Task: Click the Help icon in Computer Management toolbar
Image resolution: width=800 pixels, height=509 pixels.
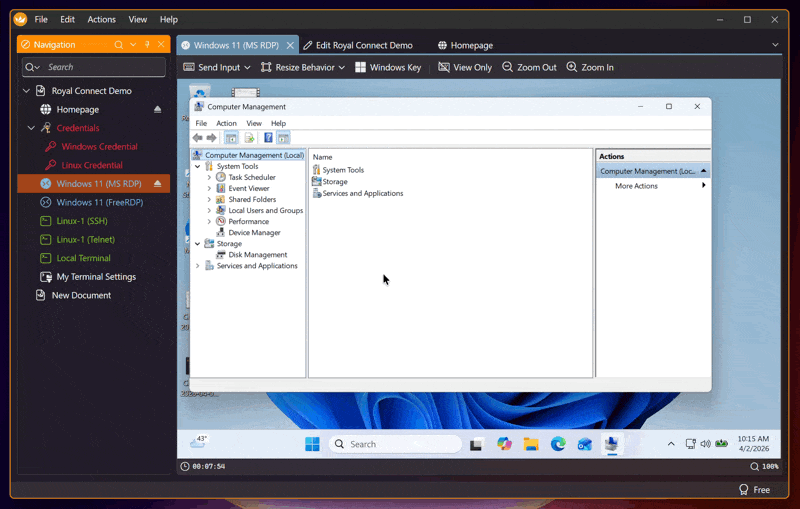Action: 268,138
